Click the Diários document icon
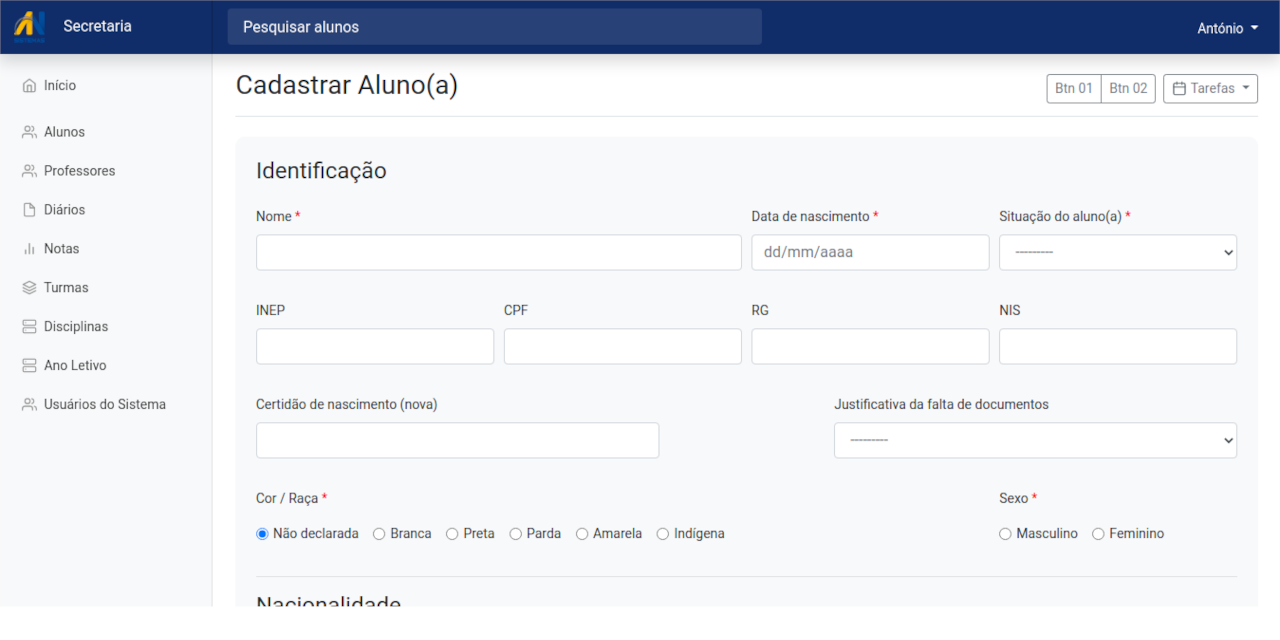1280x640 pixels. click(29, 209)
